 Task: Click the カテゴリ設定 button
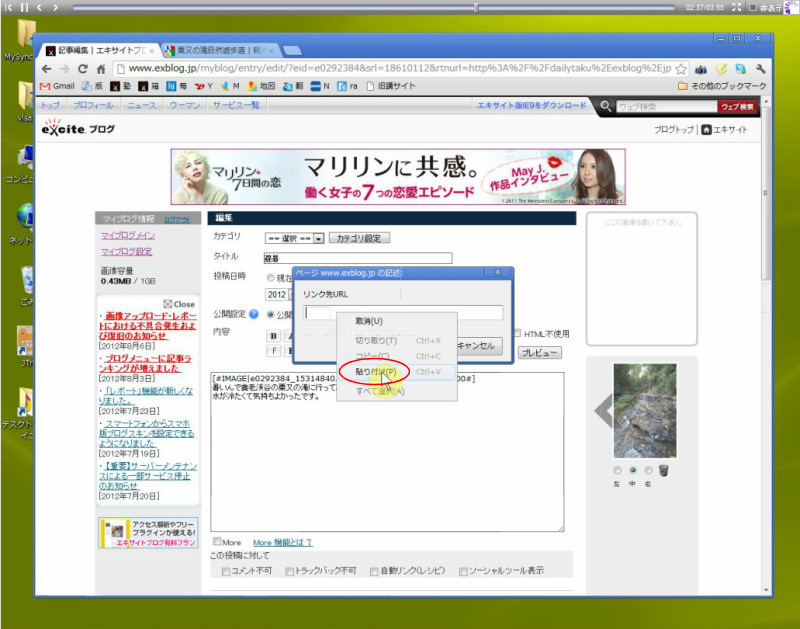tap(359, 238)
